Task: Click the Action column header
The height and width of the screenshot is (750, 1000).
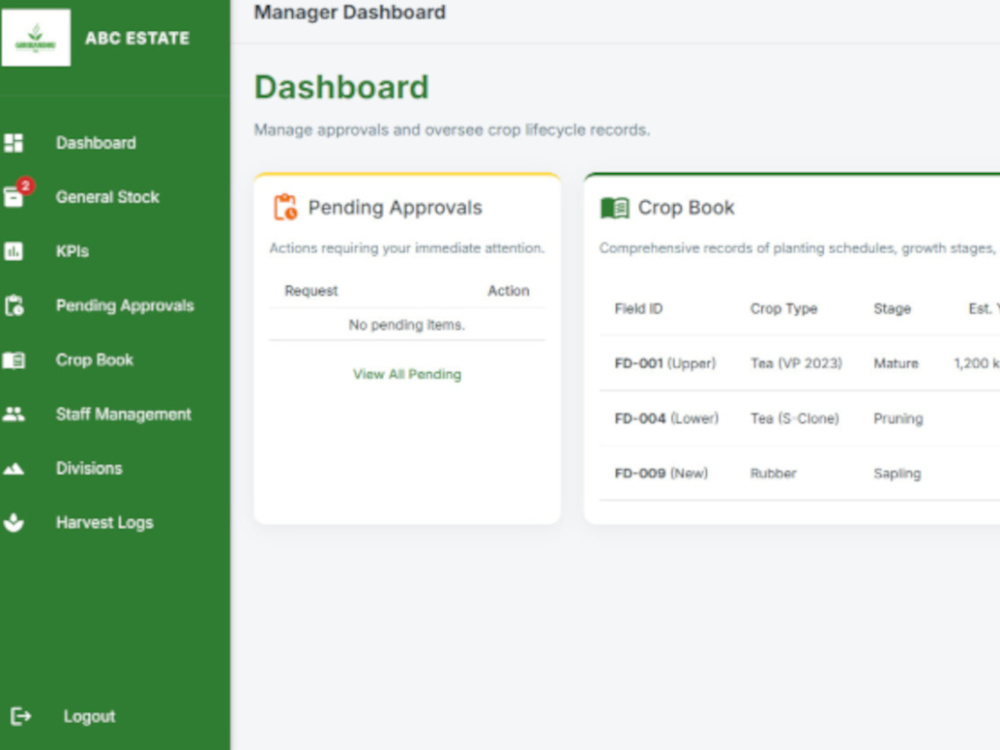Action: tap(508, 291)
